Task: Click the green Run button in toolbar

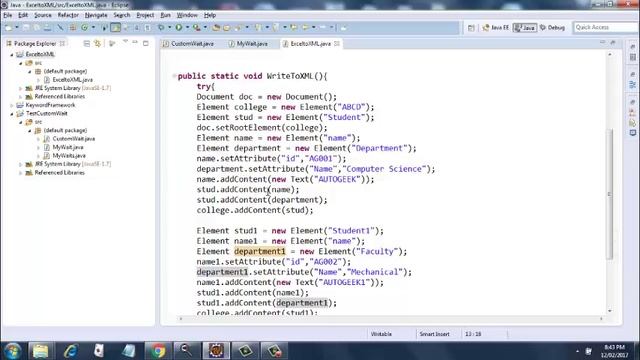Action: pyautogui.click(x=179, y=27)
